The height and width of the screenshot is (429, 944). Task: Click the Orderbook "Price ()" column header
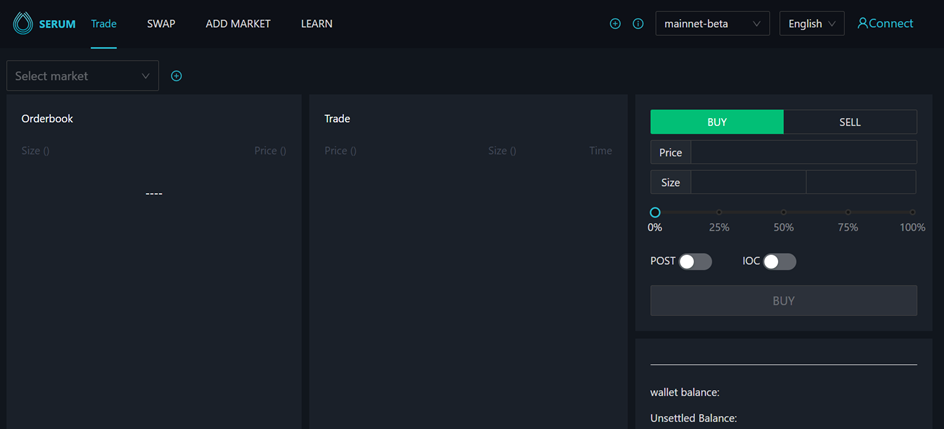[270, 150]
